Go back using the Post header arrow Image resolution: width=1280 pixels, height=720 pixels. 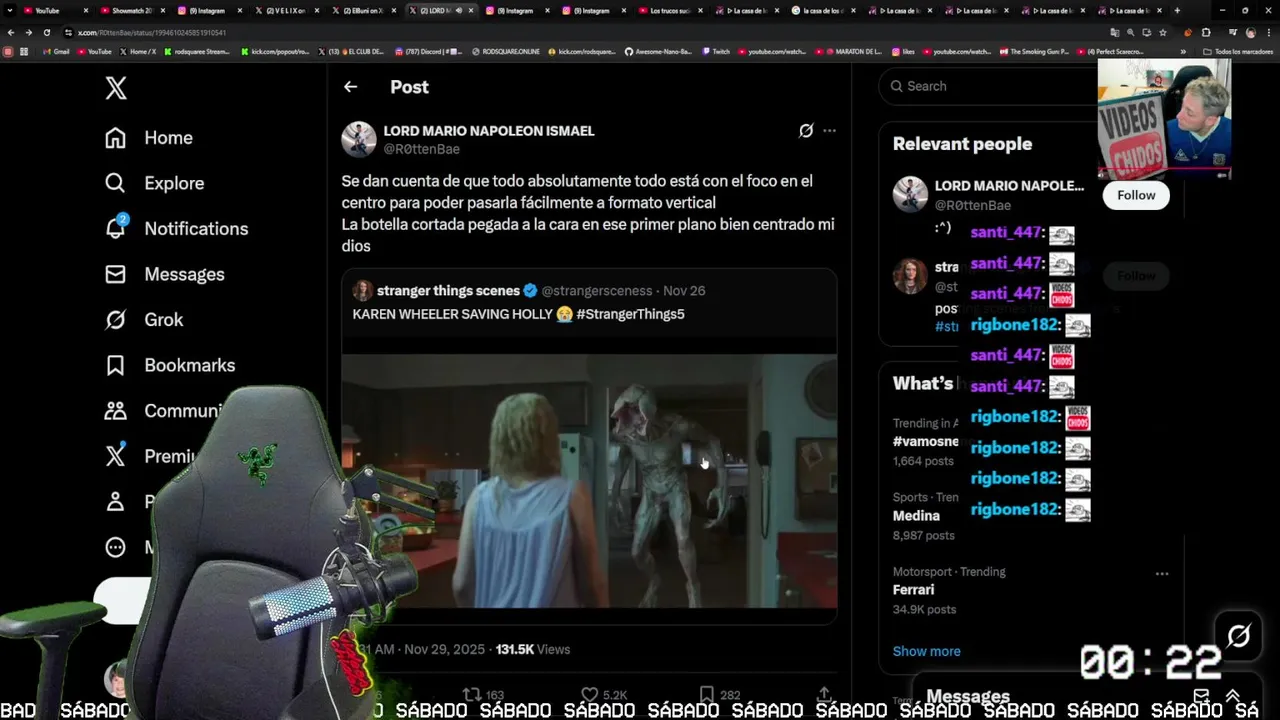point(350,87)
